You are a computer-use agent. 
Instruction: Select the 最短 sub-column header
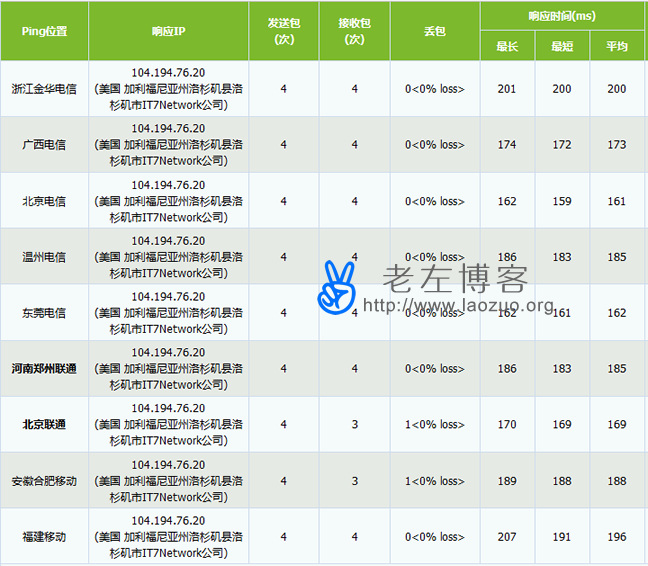(562, 46)
